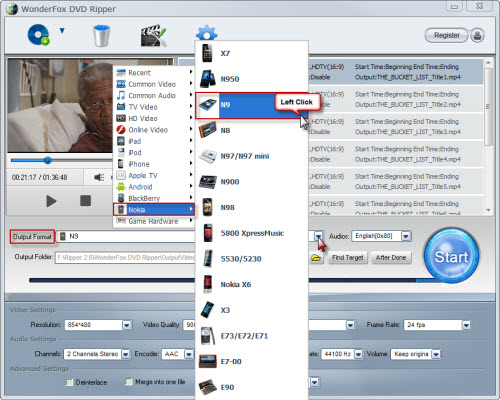
Task: Click the Find Target button
Action: coord(347,258)
